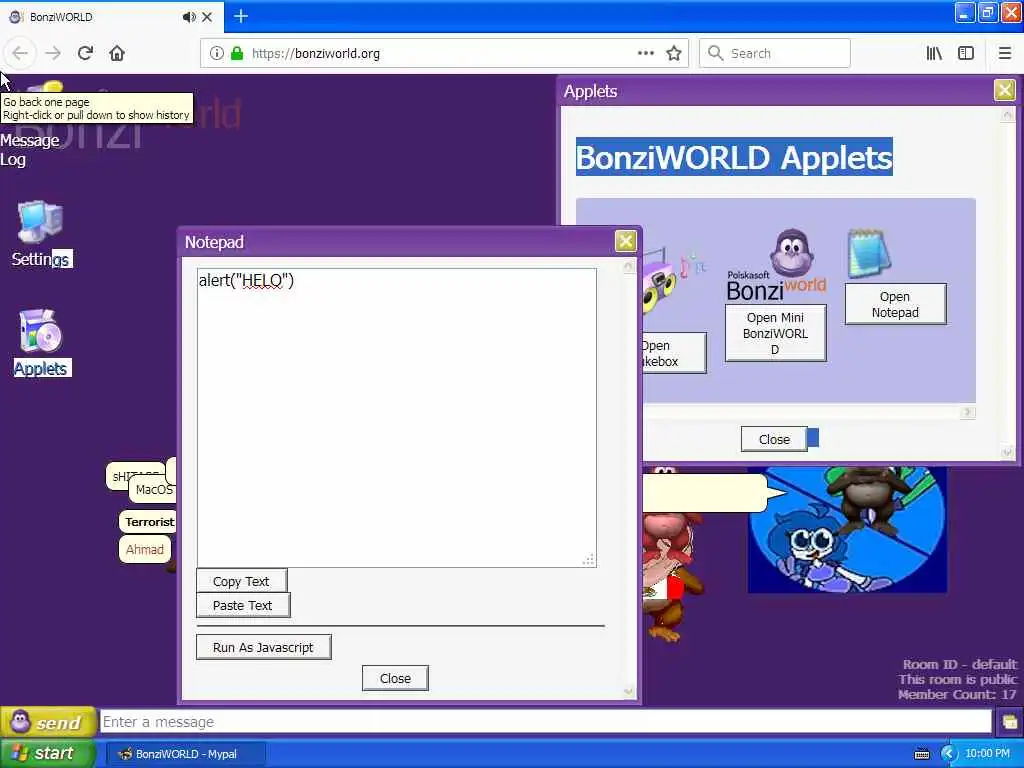
Task: Open the hamburger application menu
Action: (x=1004, y=53)
